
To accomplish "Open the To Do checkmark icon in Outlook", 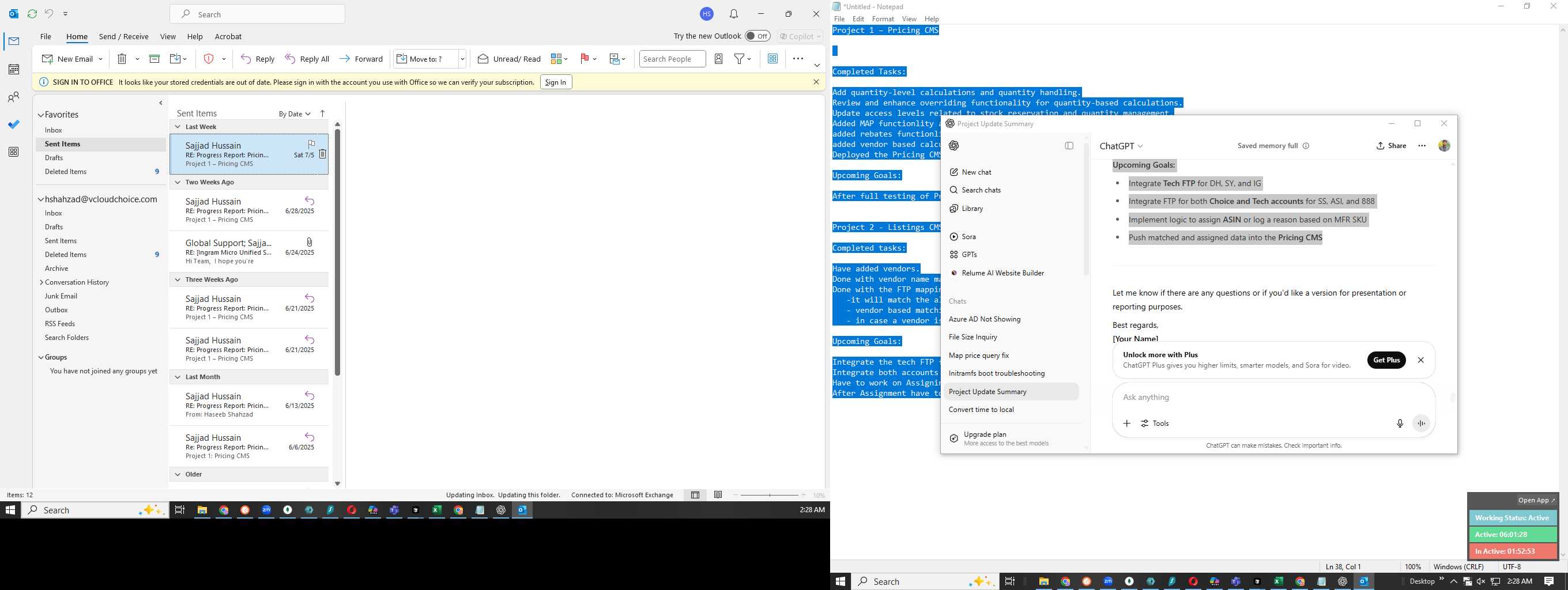I will pos(13,124).
